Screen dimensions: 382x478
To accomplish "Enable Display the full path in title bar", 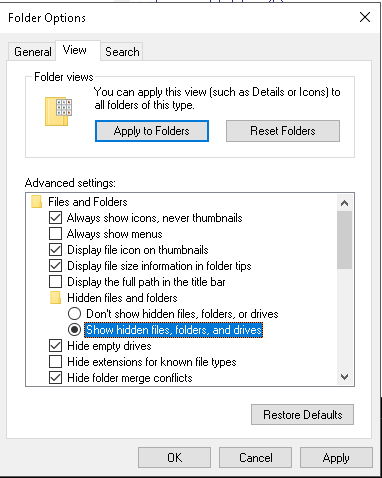I will click(x=55, y=282).
